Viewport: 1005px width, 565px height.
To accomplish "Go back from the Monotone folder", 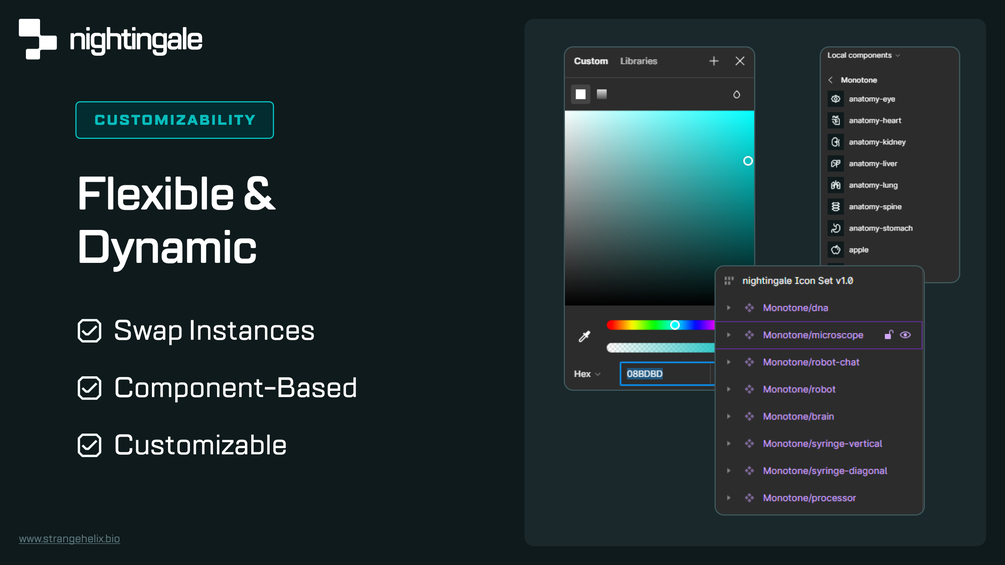I will tap(831, 80).
